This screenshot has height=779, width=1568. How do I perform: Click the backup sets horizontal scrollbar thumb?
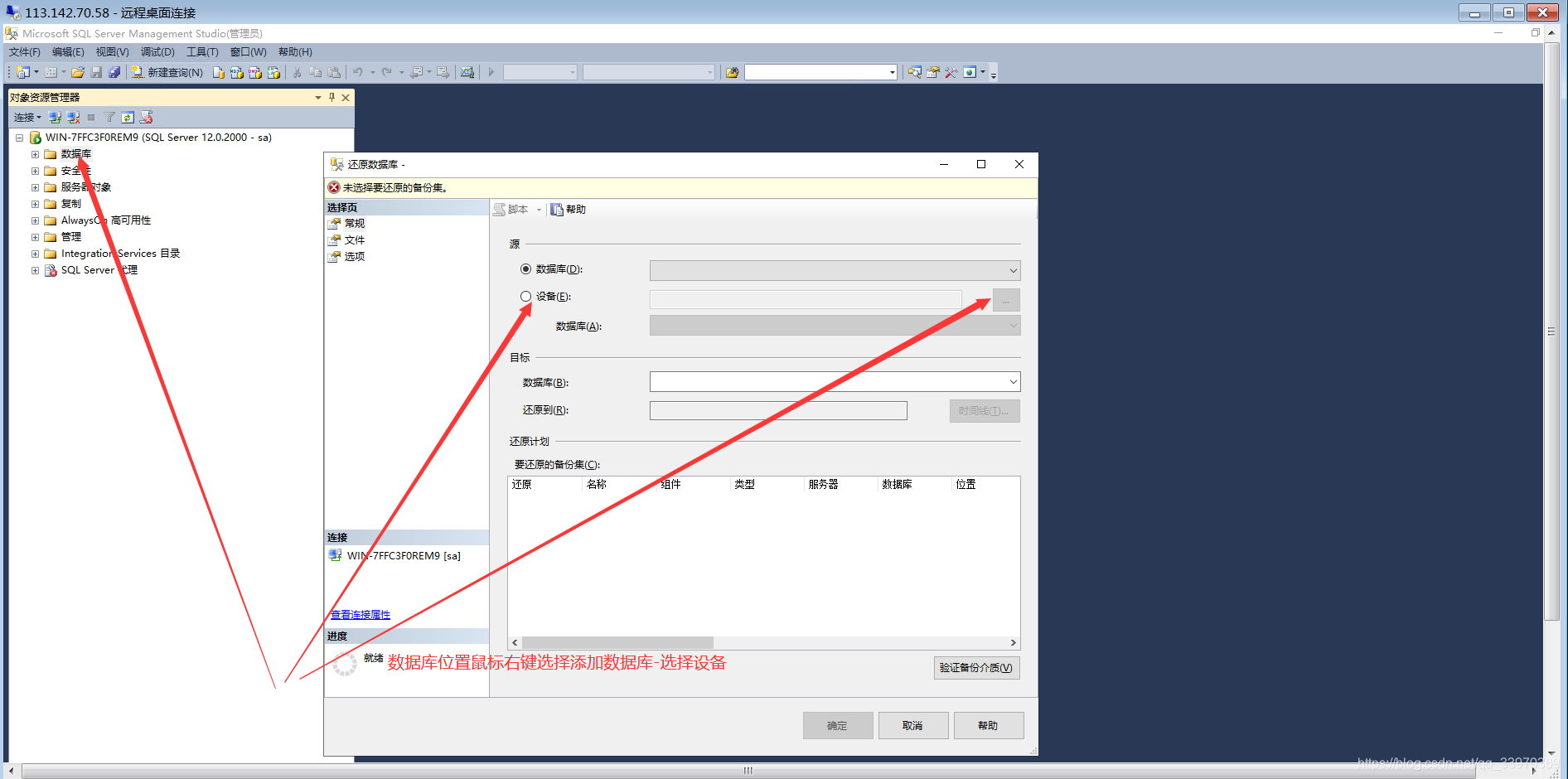click(x=617, y=643)
